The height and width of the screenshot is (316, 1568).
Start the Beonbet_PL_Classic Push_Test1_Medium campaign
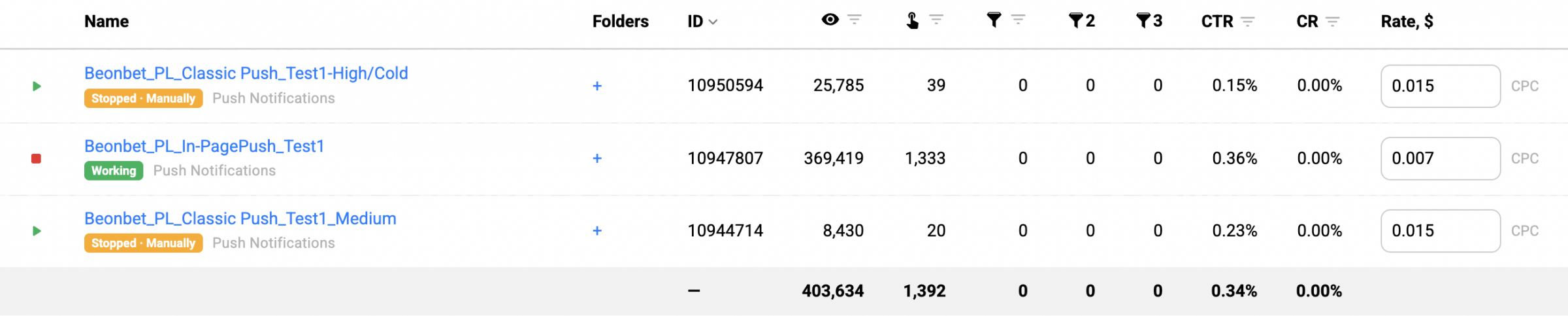click(37, 231)
